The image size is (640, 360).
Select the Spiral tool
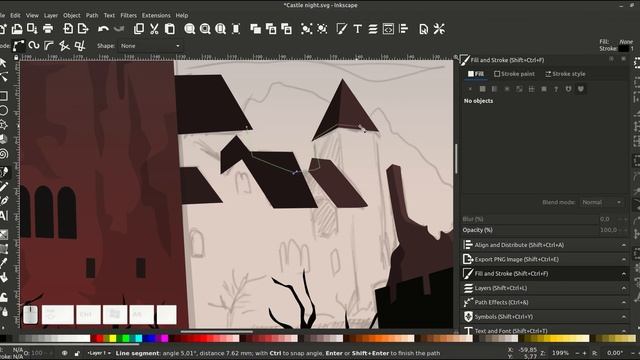[x=4, y=154]
